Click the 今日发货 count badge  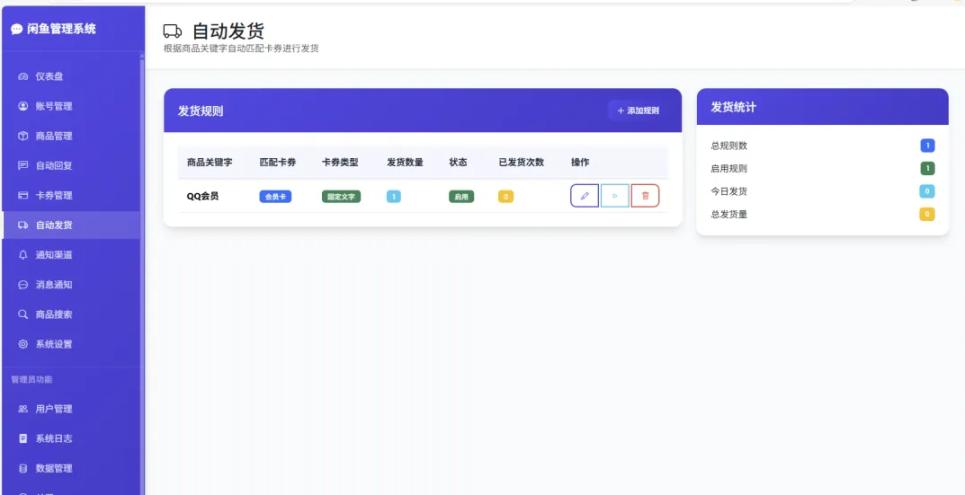[x=927, y=191]
